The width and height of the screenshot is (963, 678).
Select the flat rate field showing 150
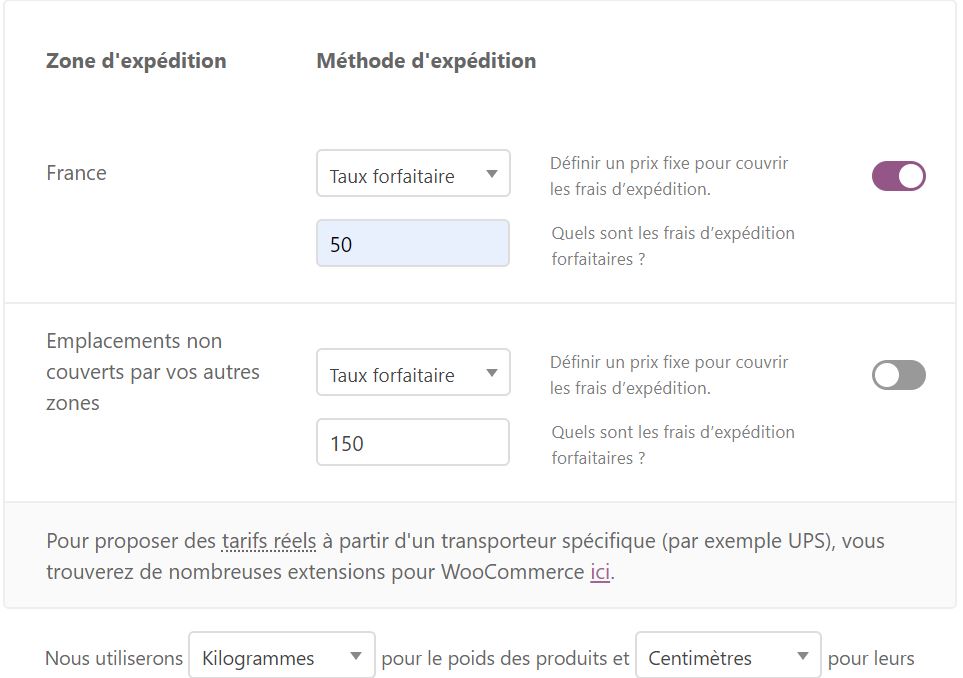coord(412,441)
